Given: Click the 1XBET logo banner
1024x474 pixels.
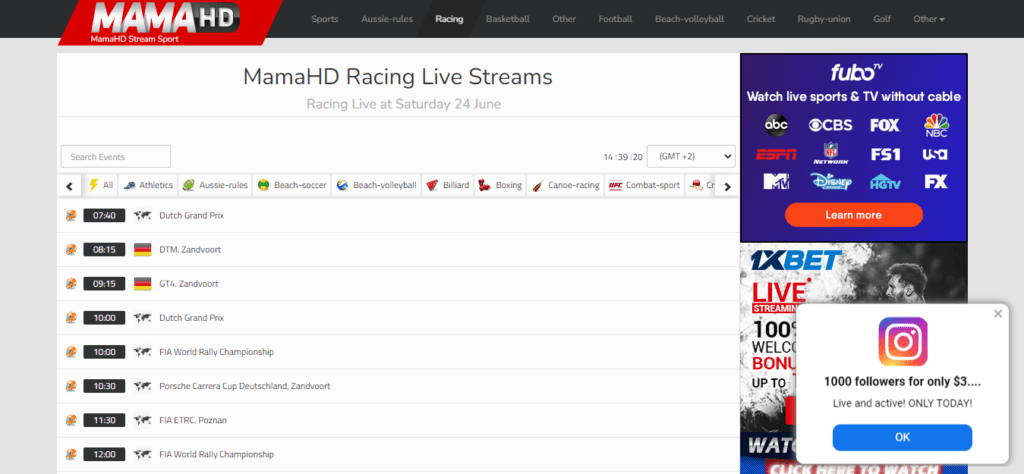Looking at the screenshot, I should (x=795, y=261).
